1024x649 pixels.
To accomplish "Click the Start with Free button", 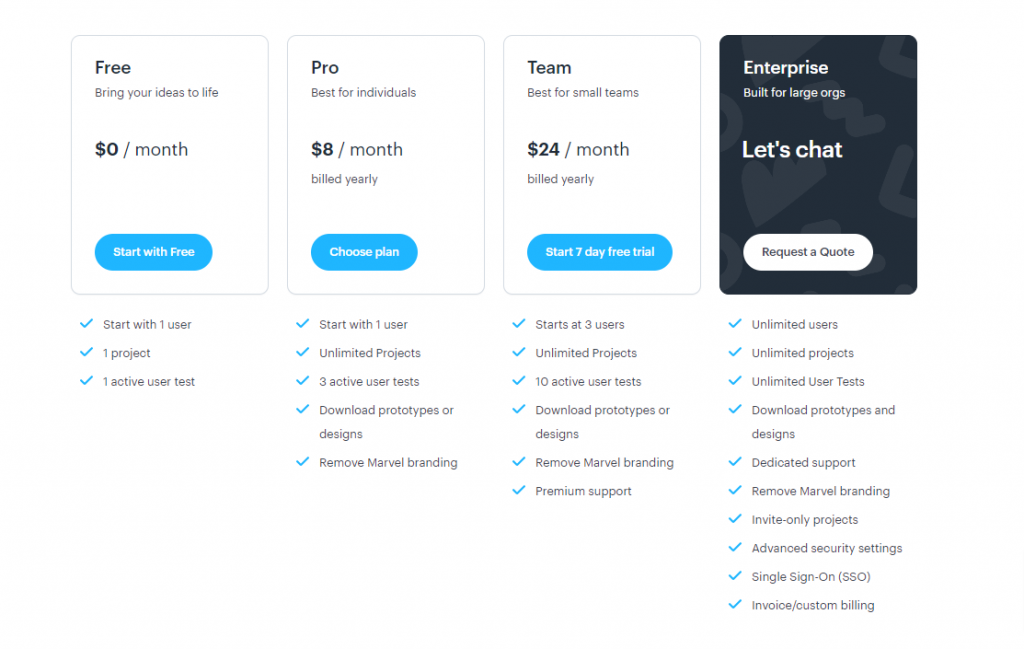I will 153,252.
